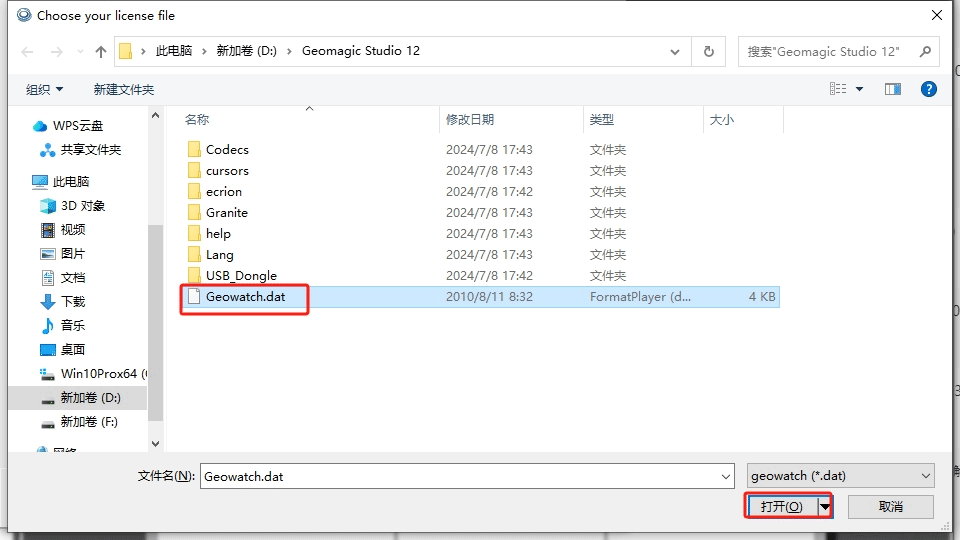
Task: Refresh the Geomagic Studio 12 folder
Action: coord(708,51)
